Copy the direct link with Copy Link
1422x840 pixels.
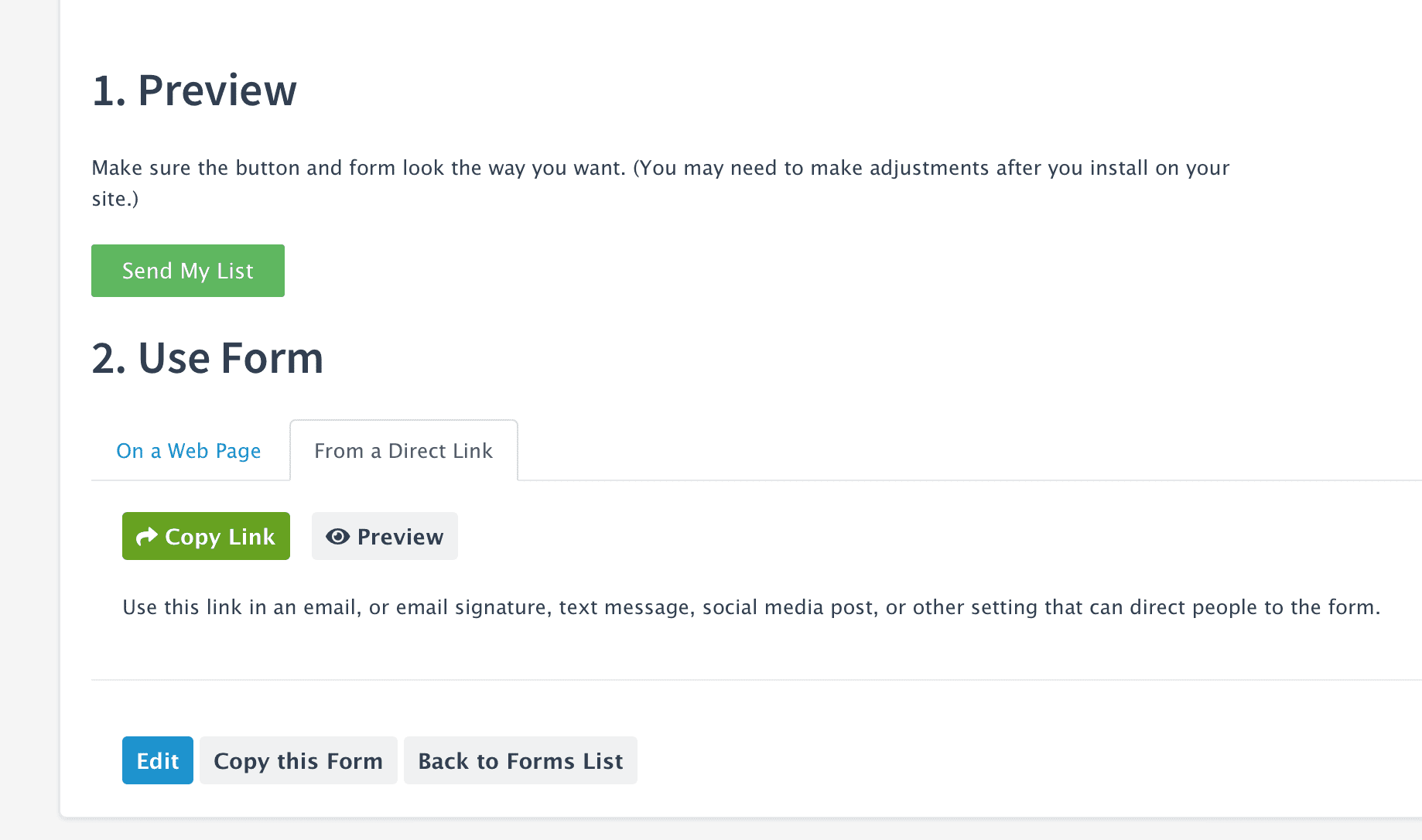pos(206,536)
